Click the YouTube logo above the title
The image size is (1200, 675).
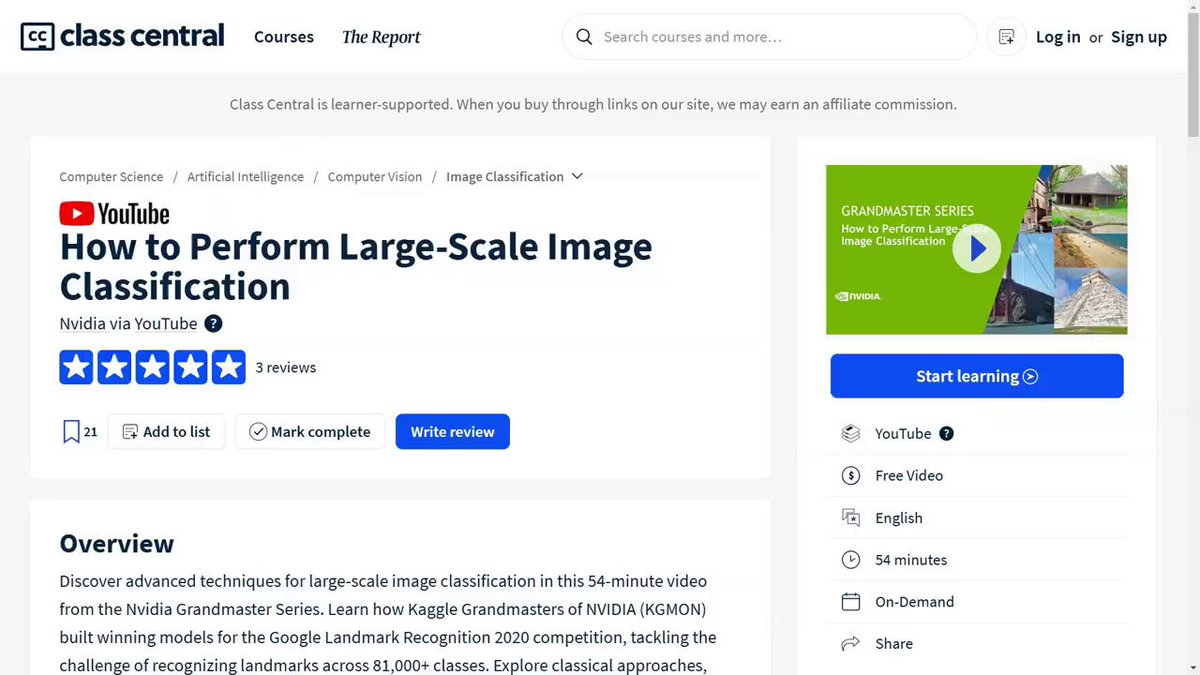pos(115,214)
